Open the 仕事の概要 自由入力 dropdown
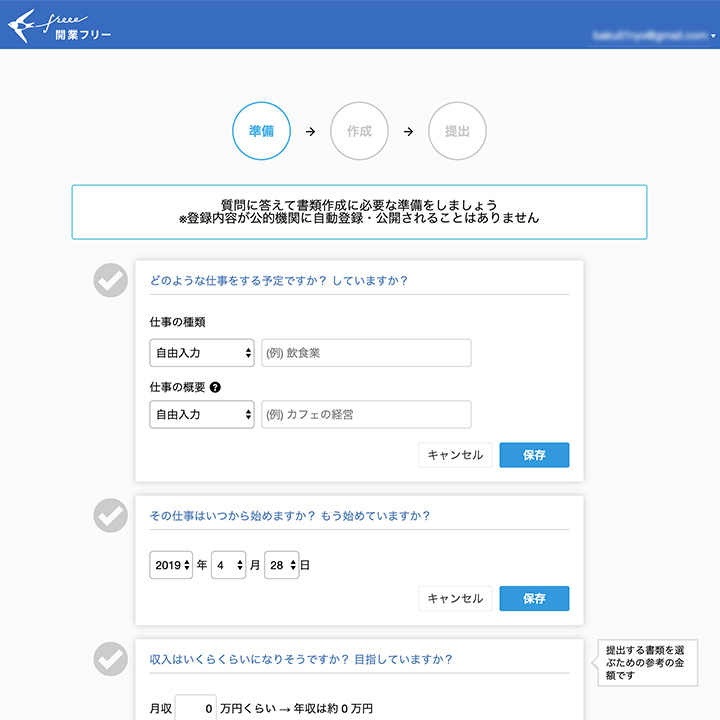The image size is (720, 720). pyautogui.click(x=202, y=414)
